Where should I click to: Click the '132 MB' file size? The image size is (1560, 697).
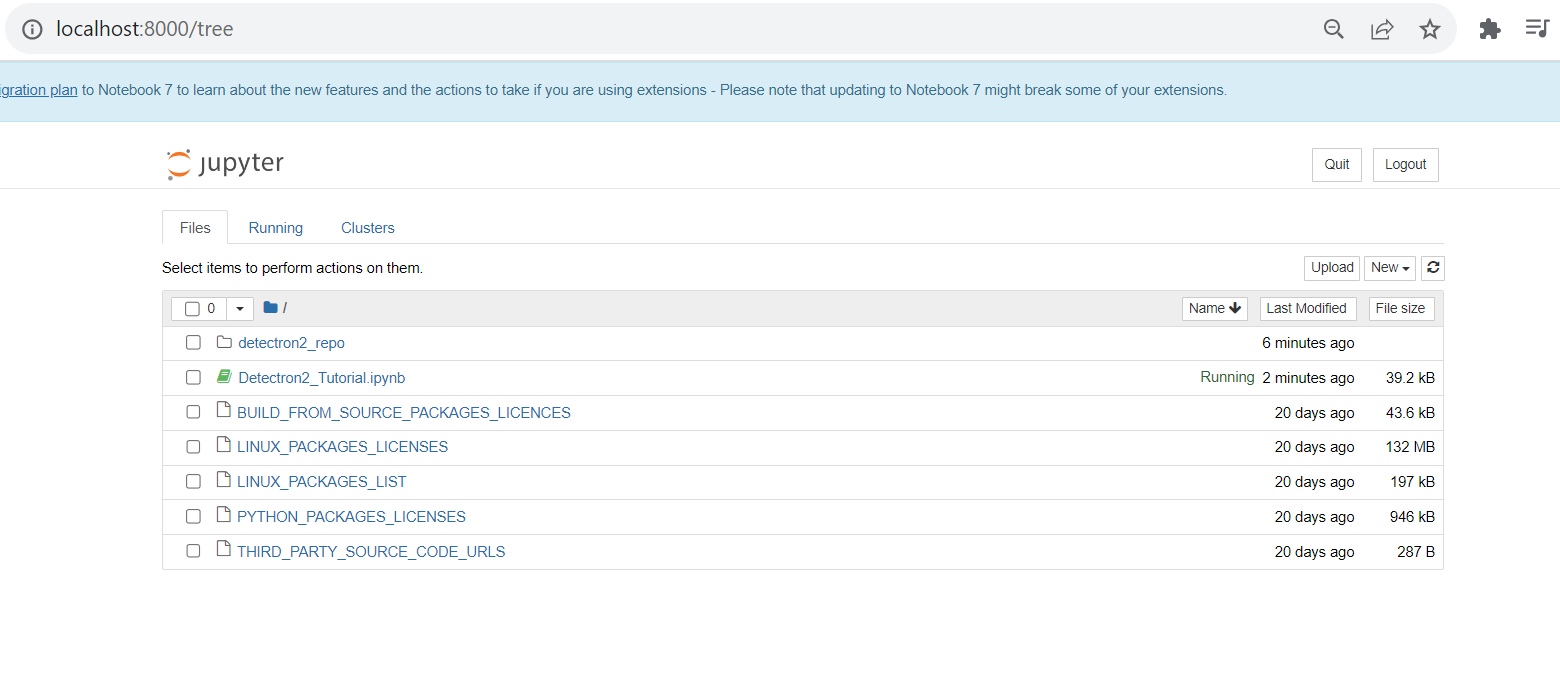click(1410, 447)
